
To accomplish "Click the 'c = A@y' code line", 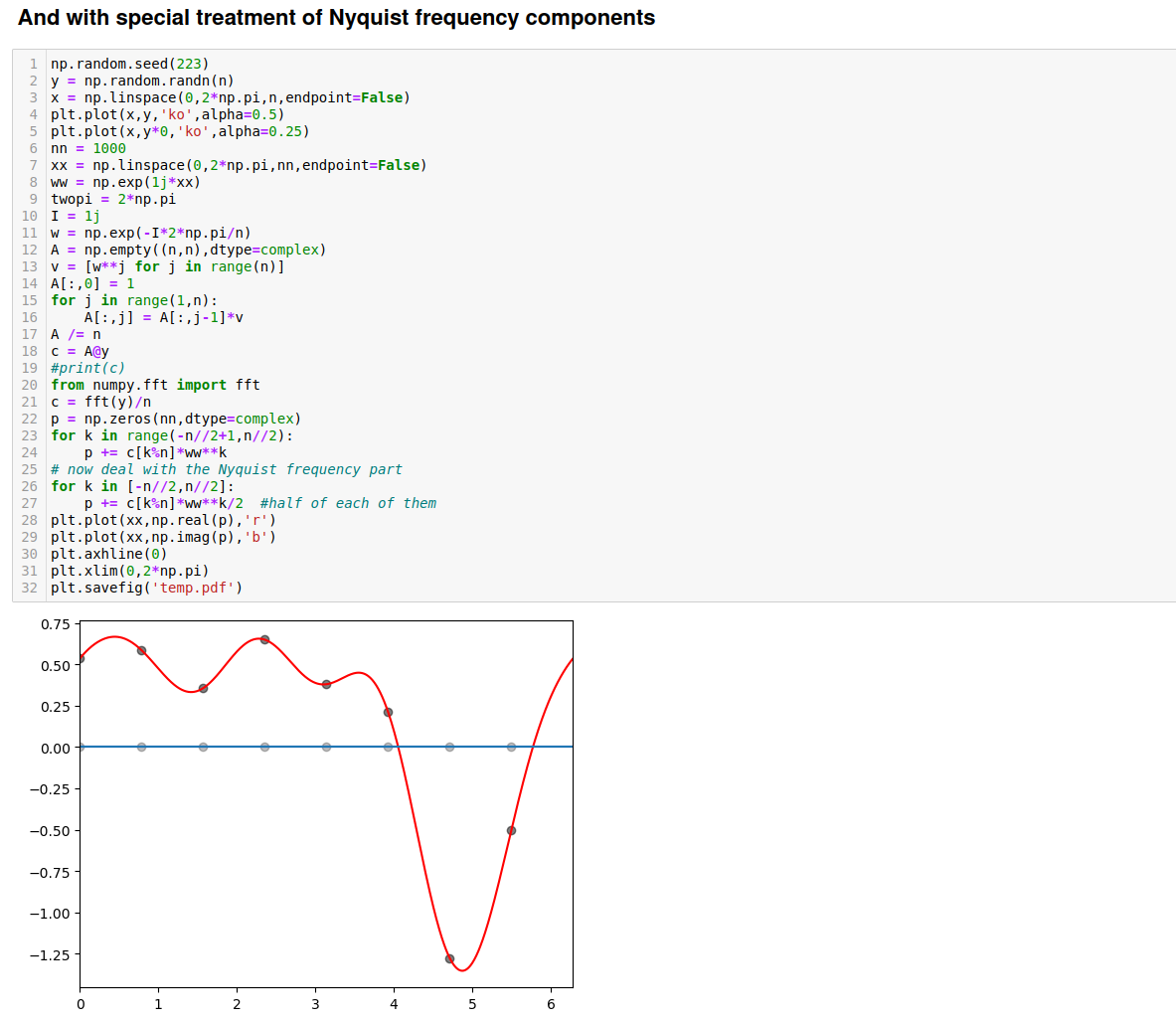I will tap(81, 351).
